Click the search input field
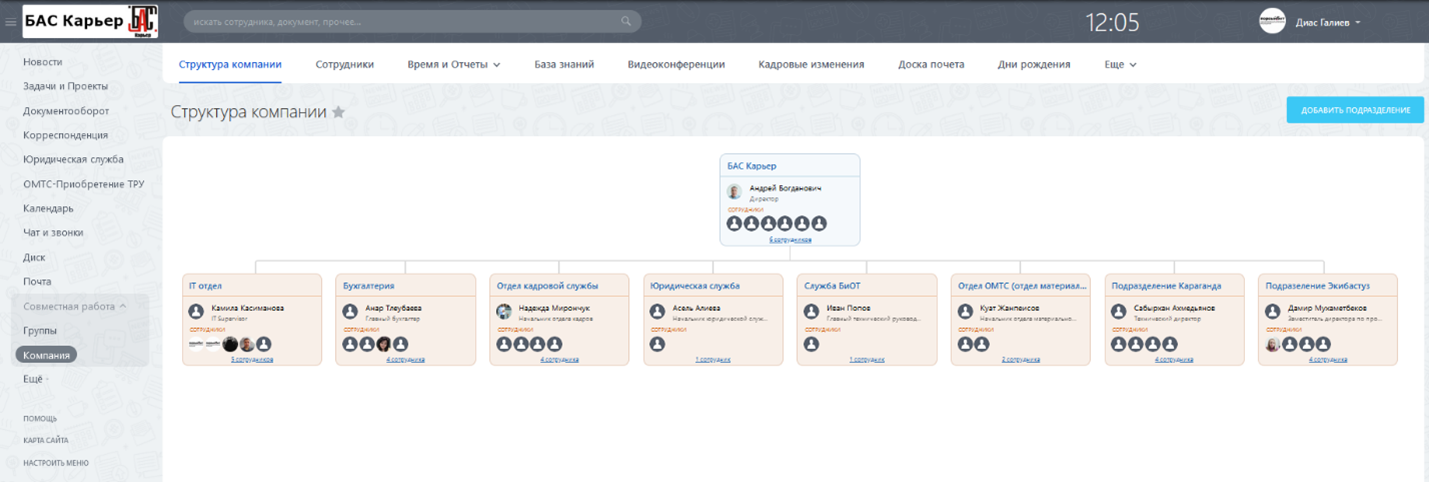This screenshot has width=1429, height=482. [x=400, y=21]
